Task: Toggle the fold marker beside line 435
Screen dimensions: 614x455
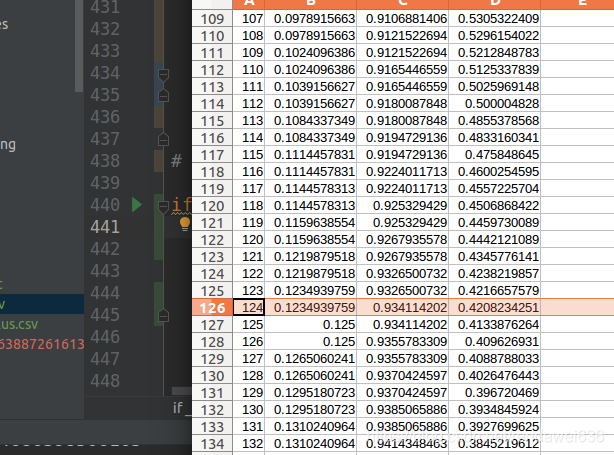Action: (163, 96)
